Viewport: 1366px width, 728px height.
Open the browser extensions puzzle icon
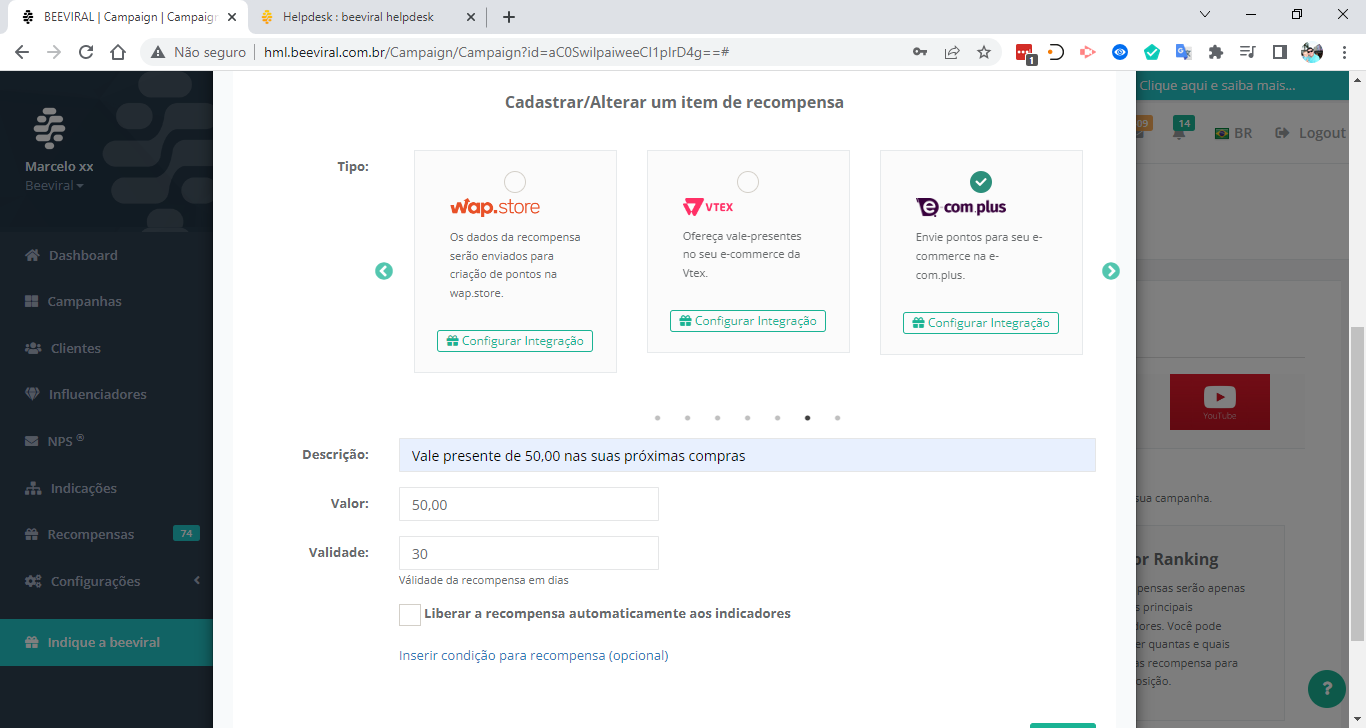tap(1216, 52)
